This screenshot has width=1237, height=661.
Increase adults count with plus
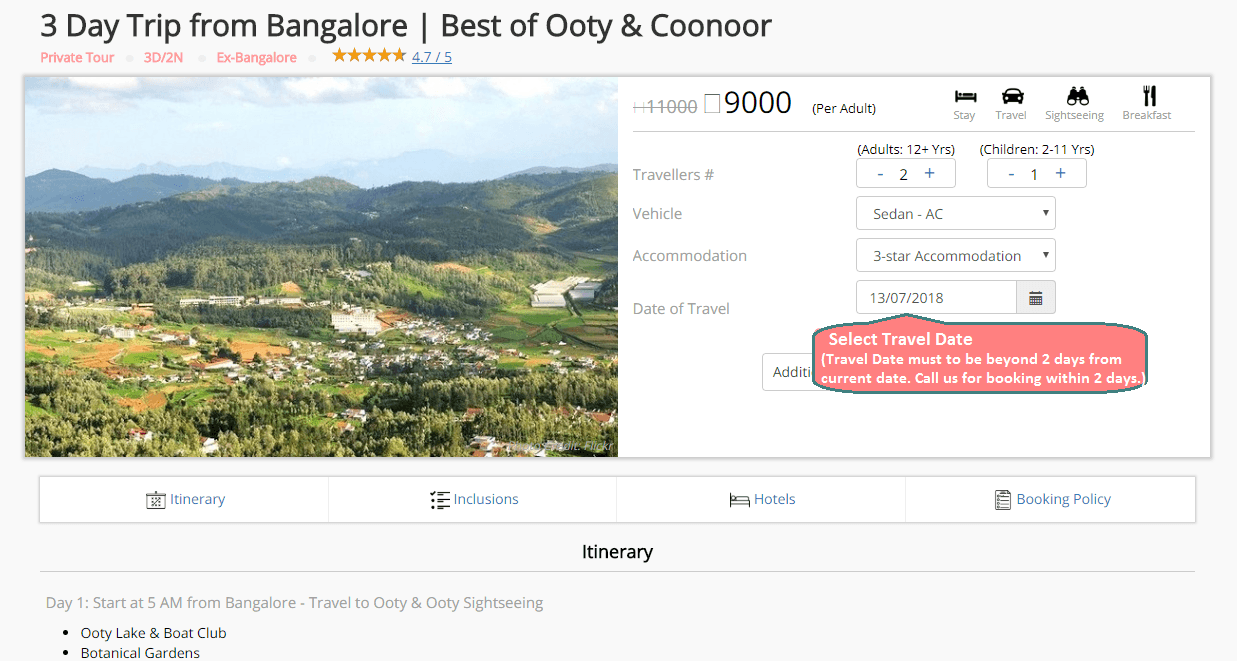929,174
